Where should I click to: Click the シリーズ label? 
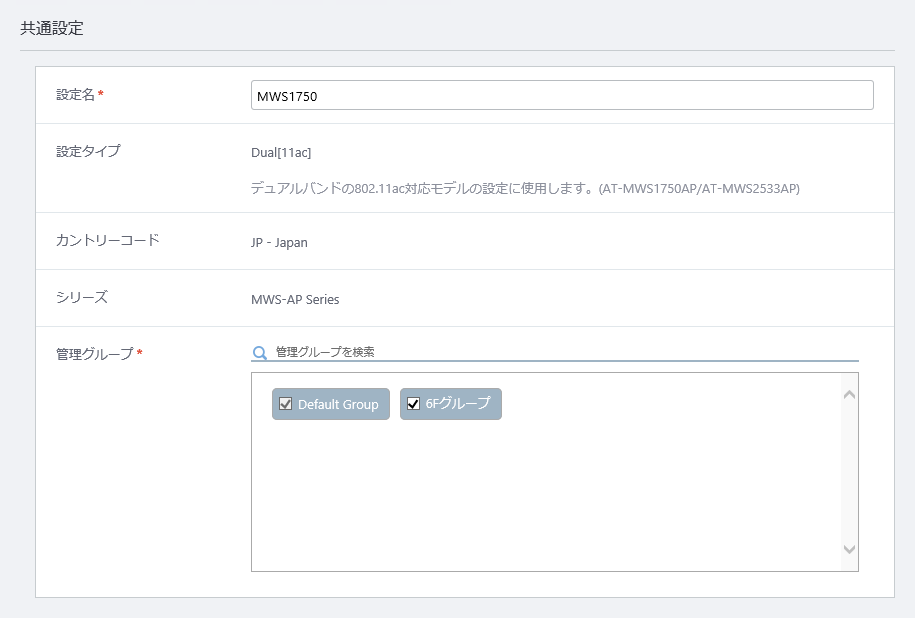82,297
